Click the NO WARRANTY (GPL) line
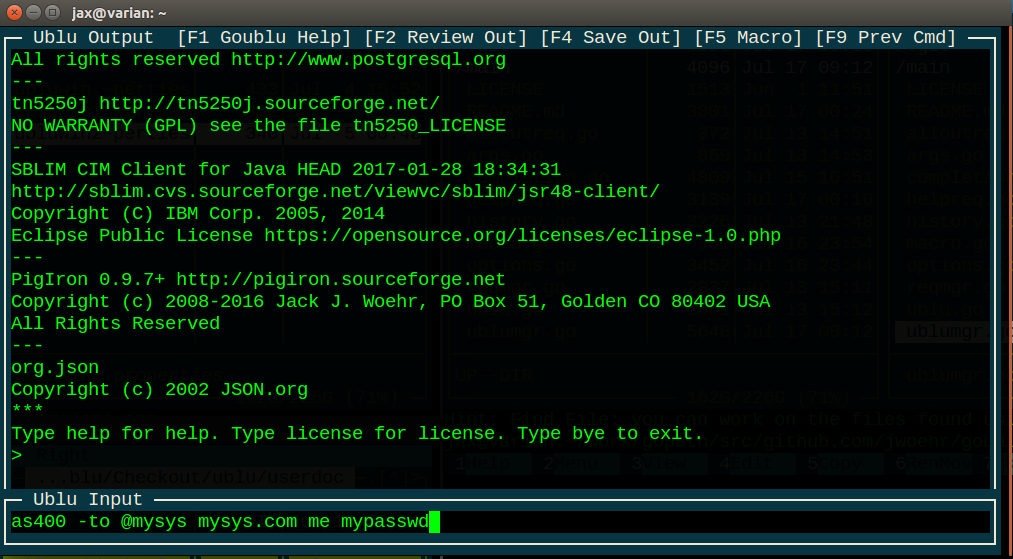Viewport: 1013px width, 559px height. [259, 126]
